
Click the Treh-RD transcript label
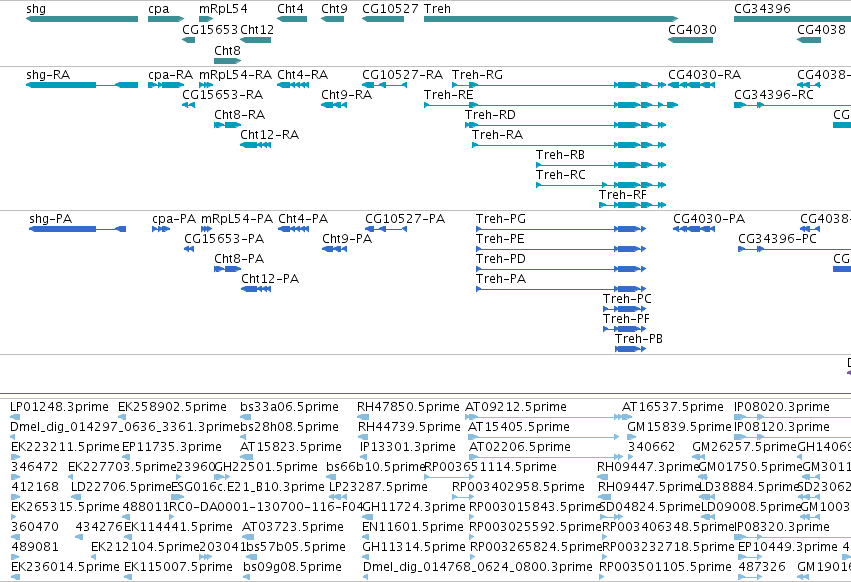click(x=490, y=115)
